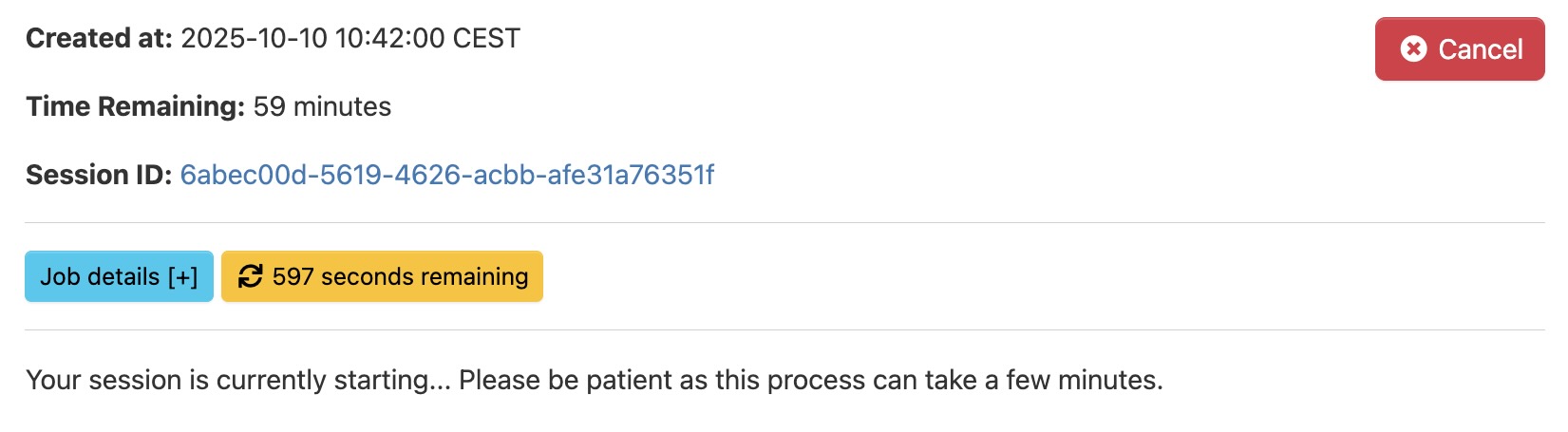Click the "Job details" label text
The width and height of the screenshot is (1568, 432).
[x=100, y=276]
